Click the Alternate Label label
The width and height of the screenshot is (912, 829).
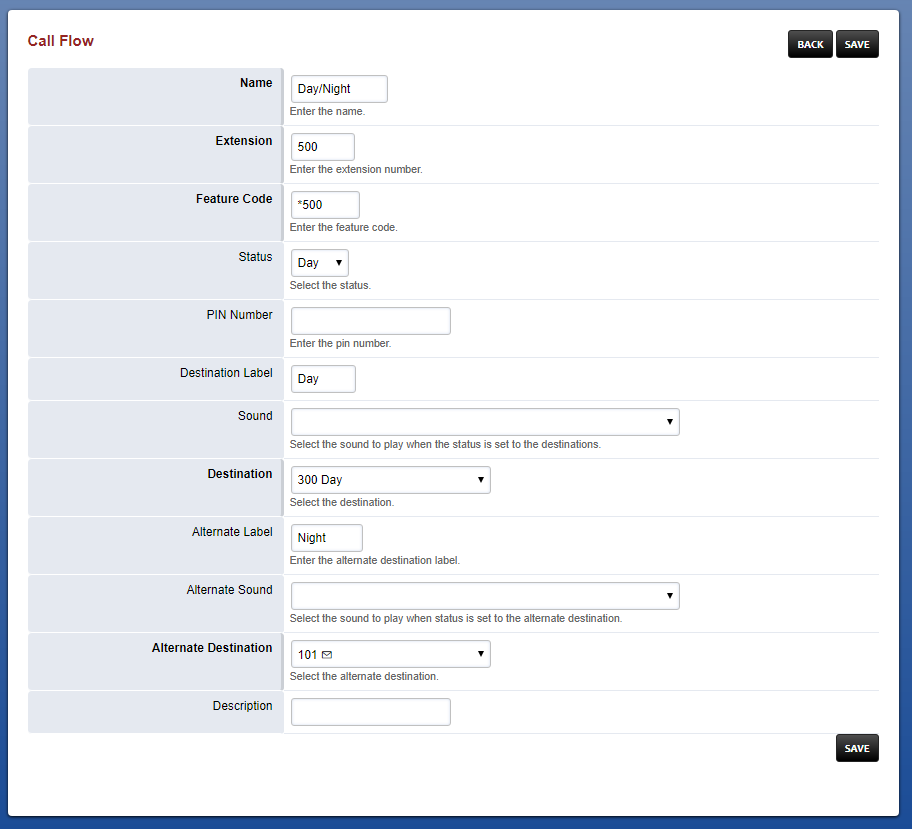232,532
